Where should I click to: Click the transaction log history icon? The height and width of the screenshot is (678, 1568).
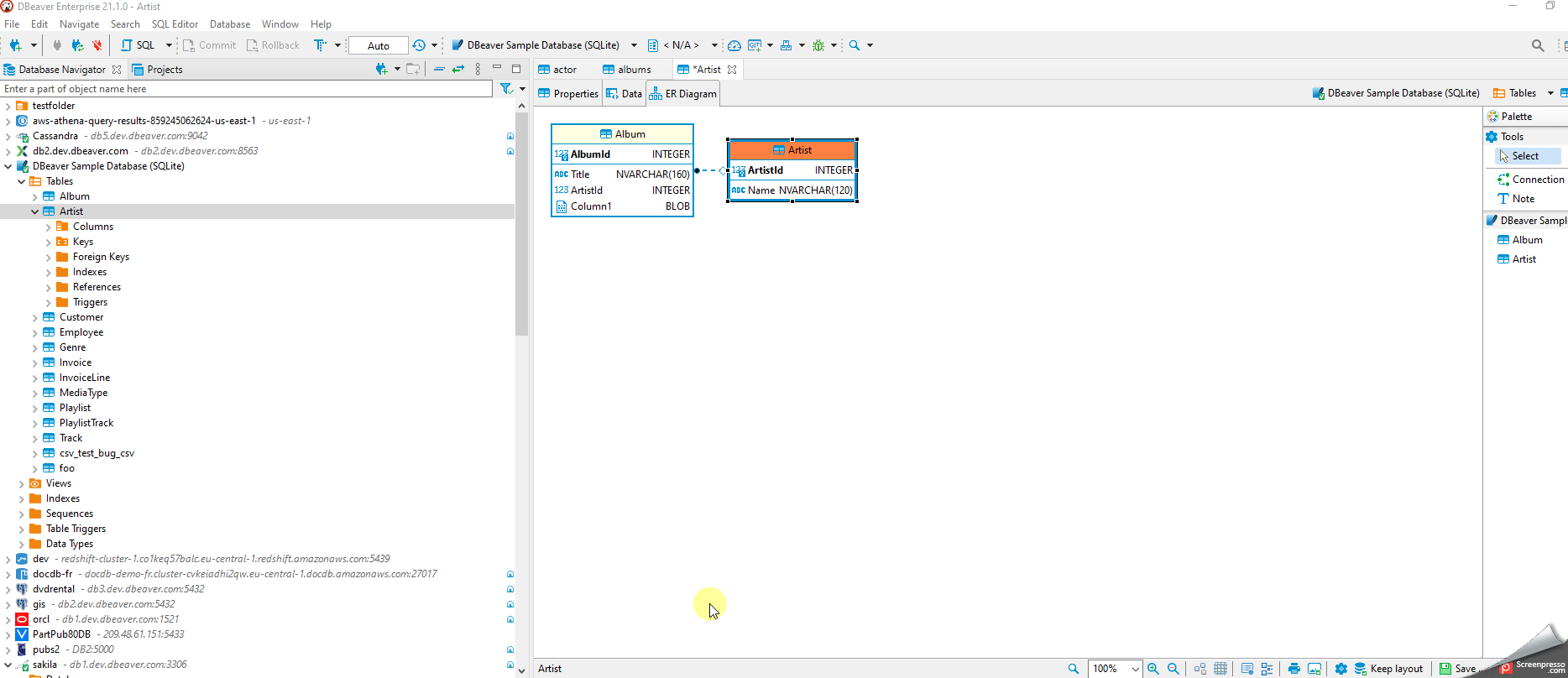tap(419, 45)
